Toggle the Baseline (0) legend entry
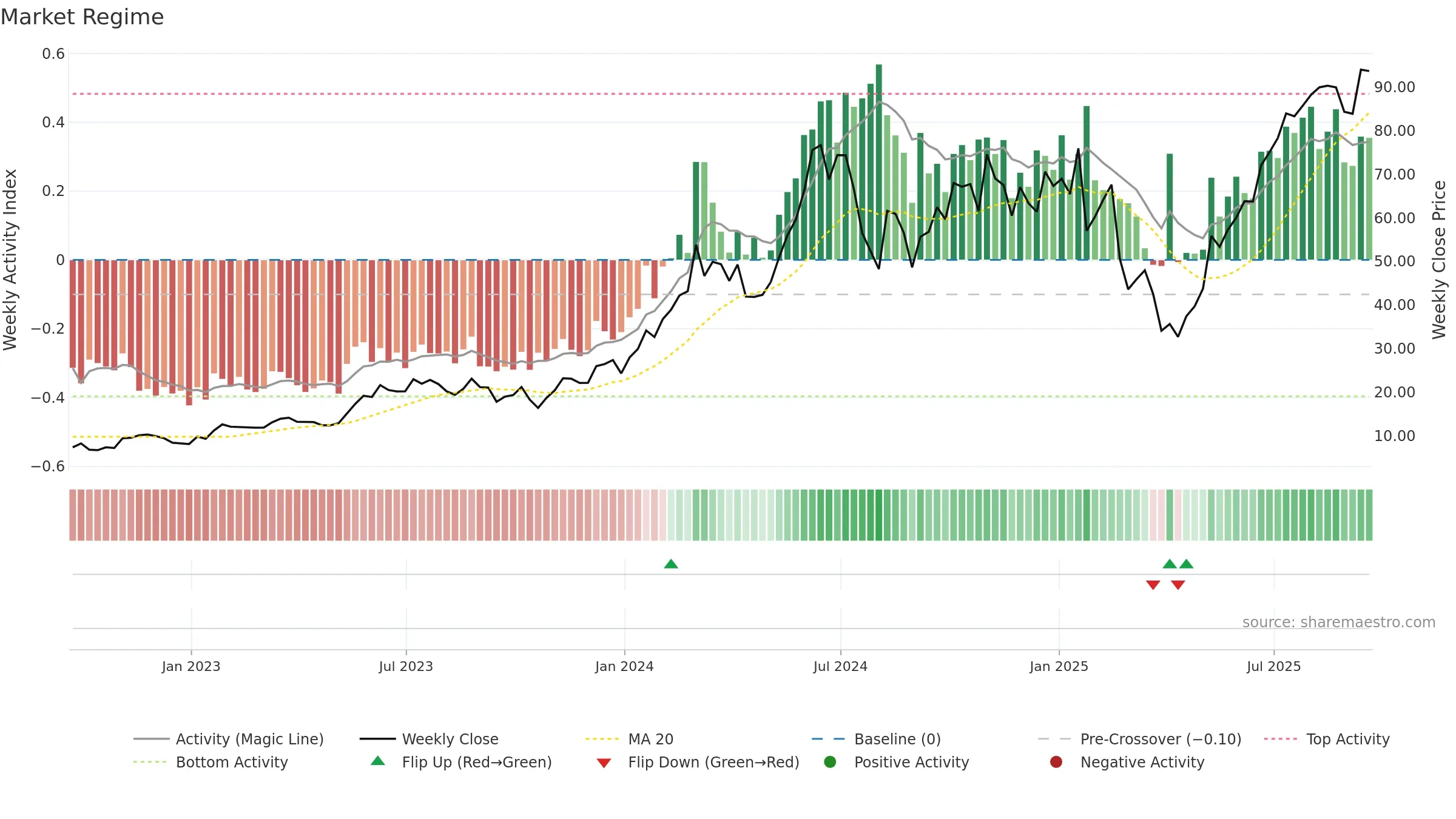 point(876,739)
